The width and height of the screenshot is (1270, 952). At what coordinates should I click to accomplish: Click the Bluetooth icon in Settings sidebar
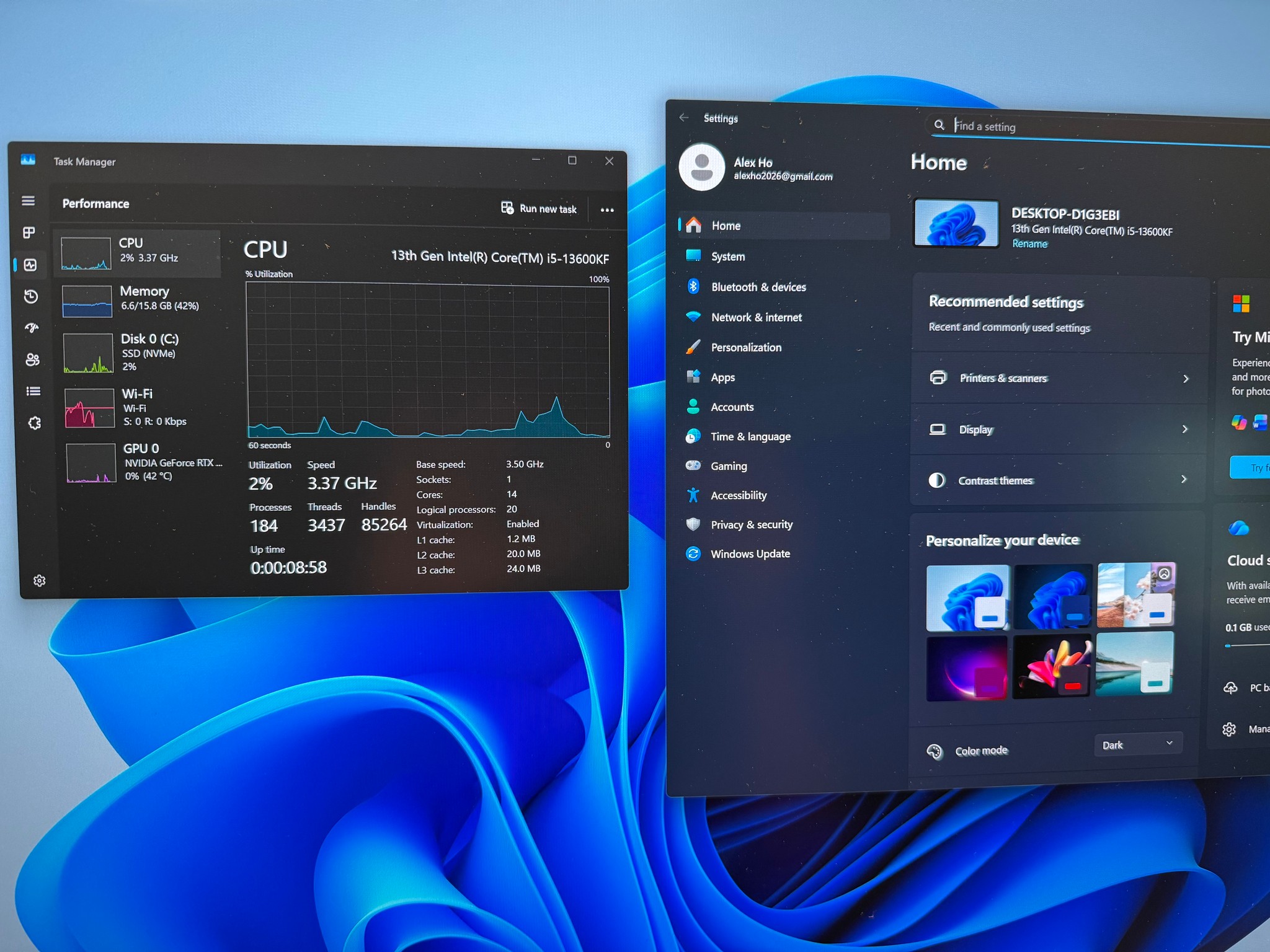[693, 286]
